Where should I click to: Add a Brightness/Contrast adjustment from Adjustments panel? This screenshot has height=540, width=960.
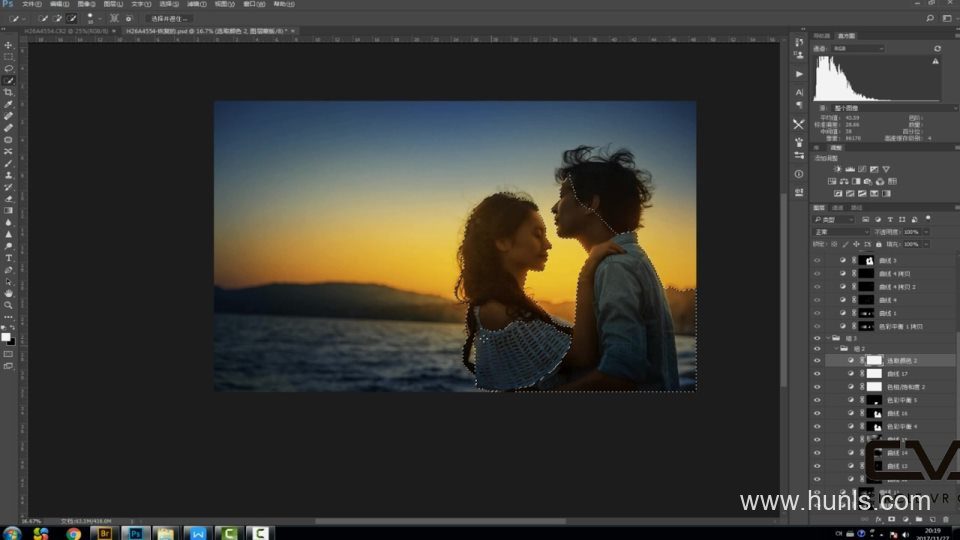point(837,169)
